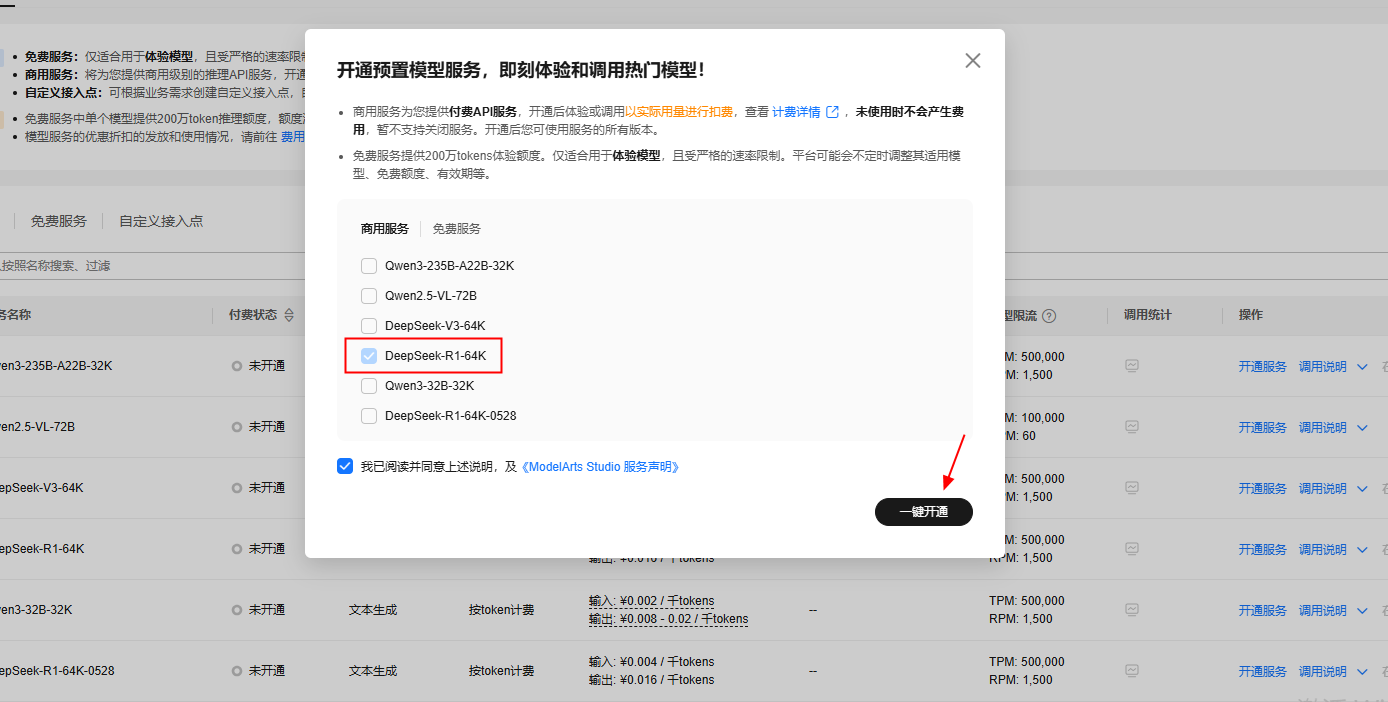
Task: Expand more actions chevron for Qwen3-235B-A22B-32K row
Action: [x=1362, y=367]
